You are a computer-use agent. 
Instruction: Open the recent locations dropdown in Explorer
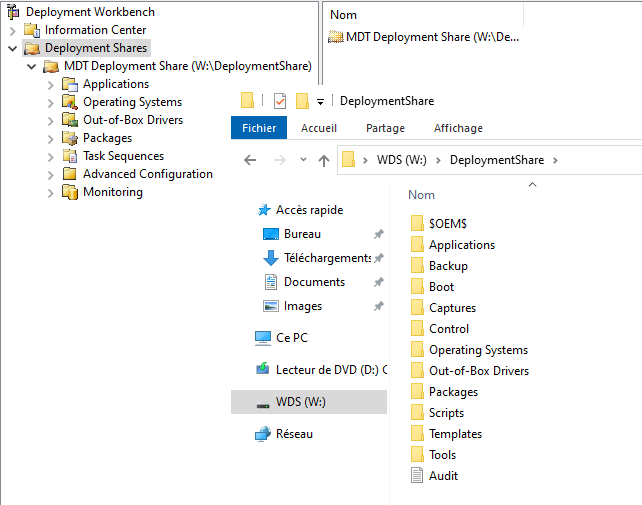(x=303, y=160)
